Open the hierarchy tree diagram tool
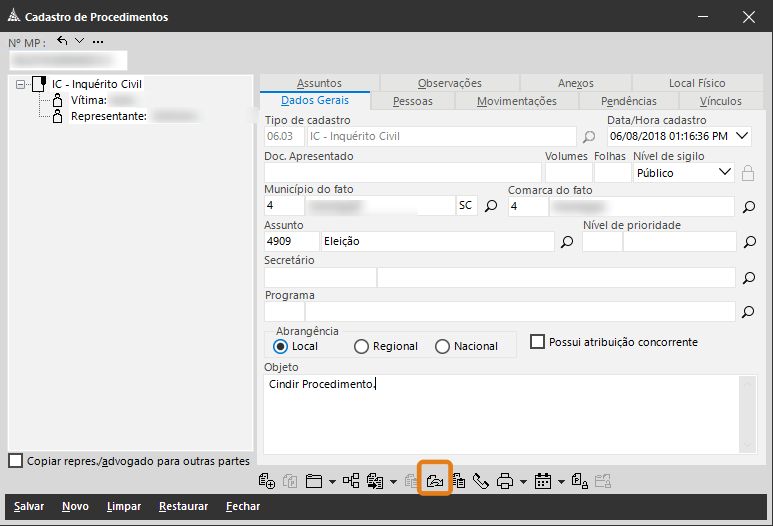 click(x=351, y=481)
